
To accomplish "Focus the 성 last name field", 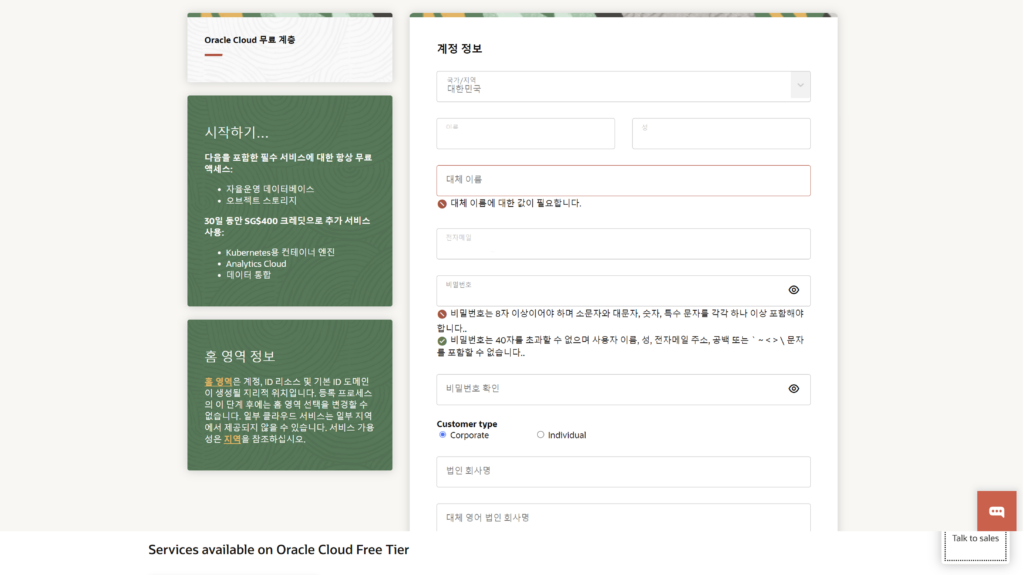I will click(721, 133).
